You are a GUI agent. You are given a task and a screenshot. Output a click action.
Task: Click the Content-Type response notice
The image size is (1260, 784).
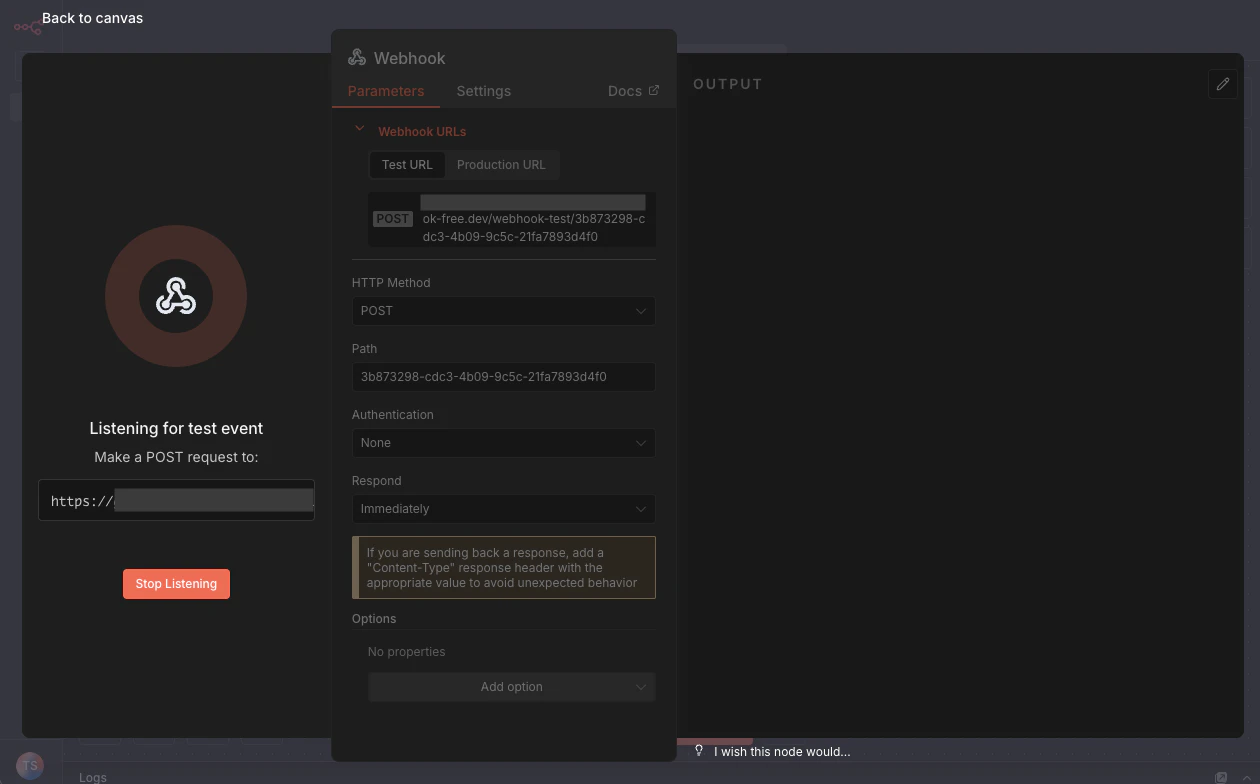(x=504, y=568)
